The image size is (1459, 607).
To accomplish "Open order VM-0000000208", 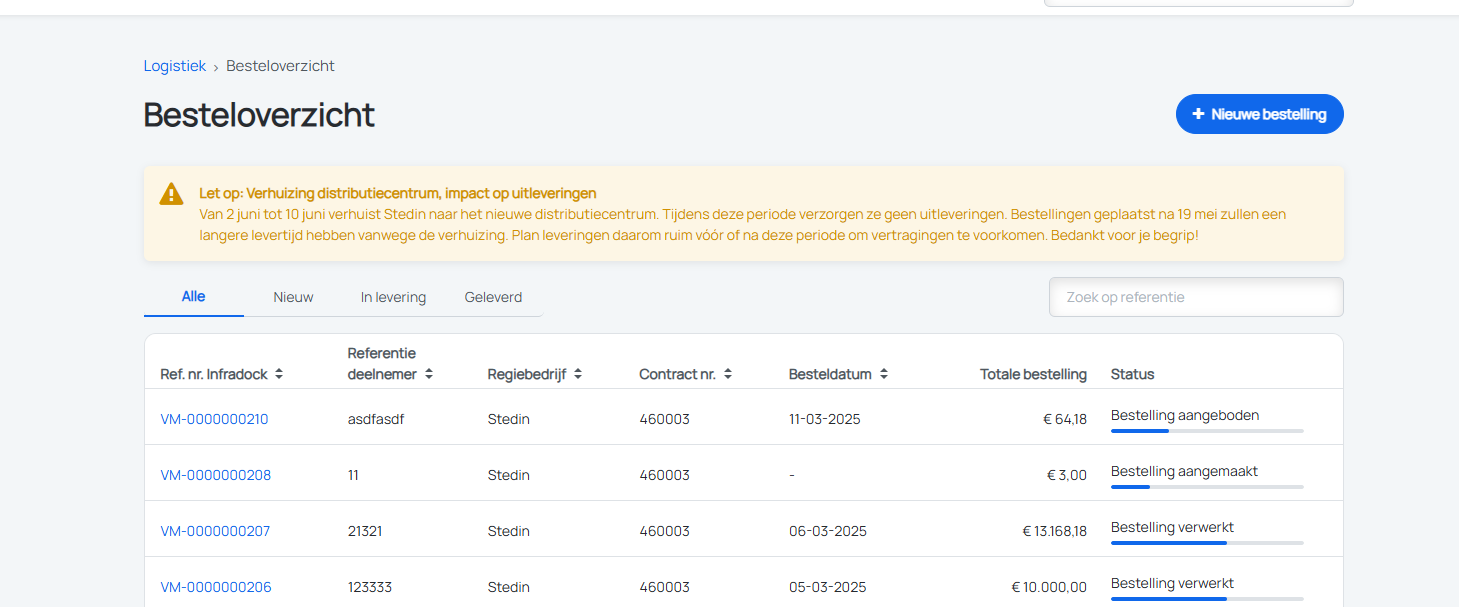I will (216, 475).
